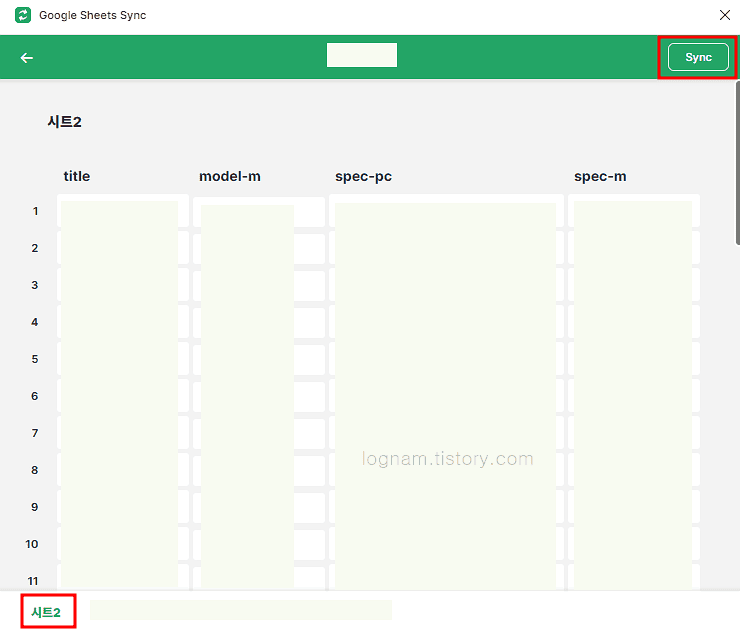Select row number 7
Viewport: 740px width, 631px height.
[x=35, y=433]
